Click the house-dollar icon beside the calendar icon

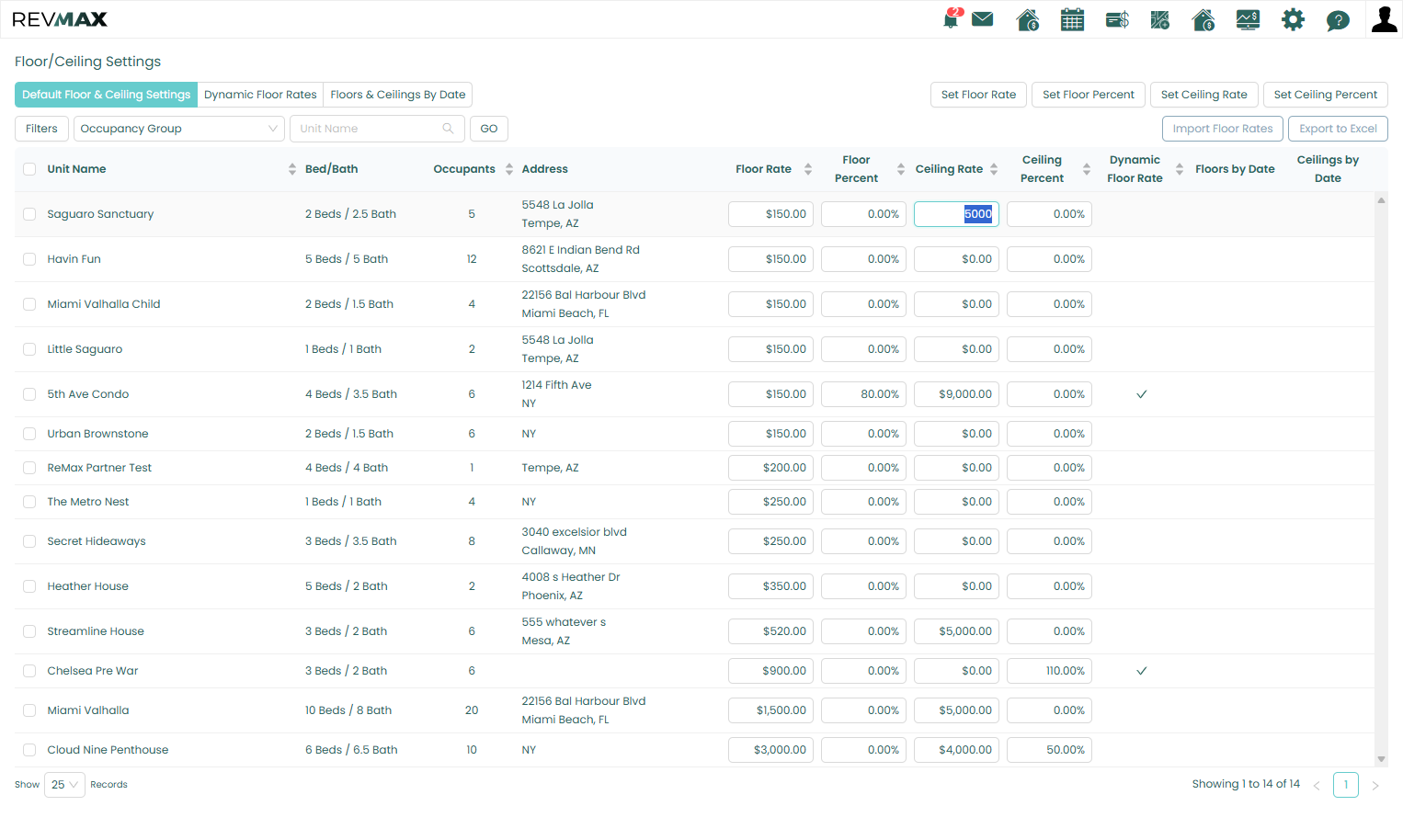pyautogui.click(x=1028, y=19)
